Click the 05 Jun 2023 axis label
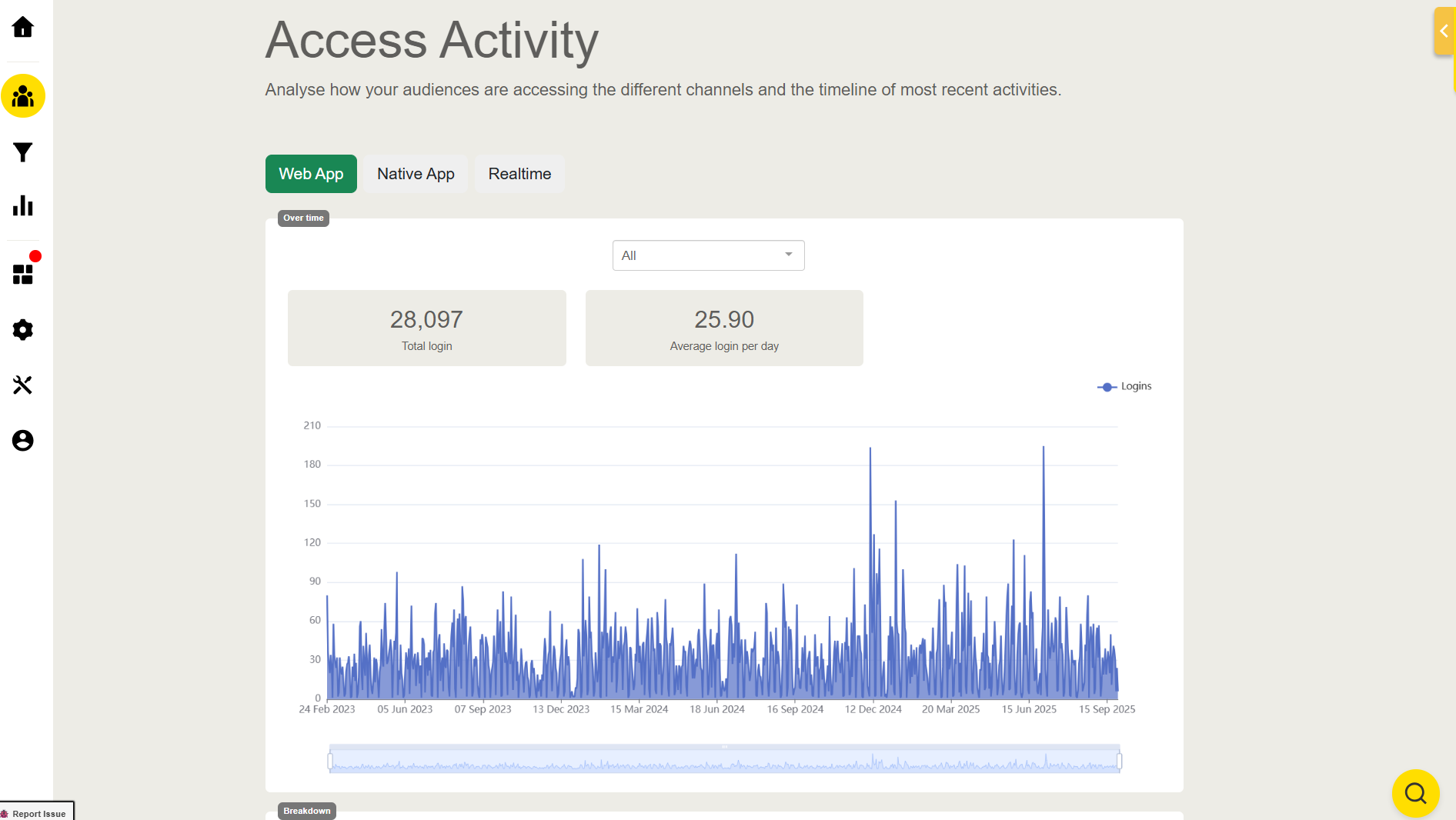 (405, 709)
